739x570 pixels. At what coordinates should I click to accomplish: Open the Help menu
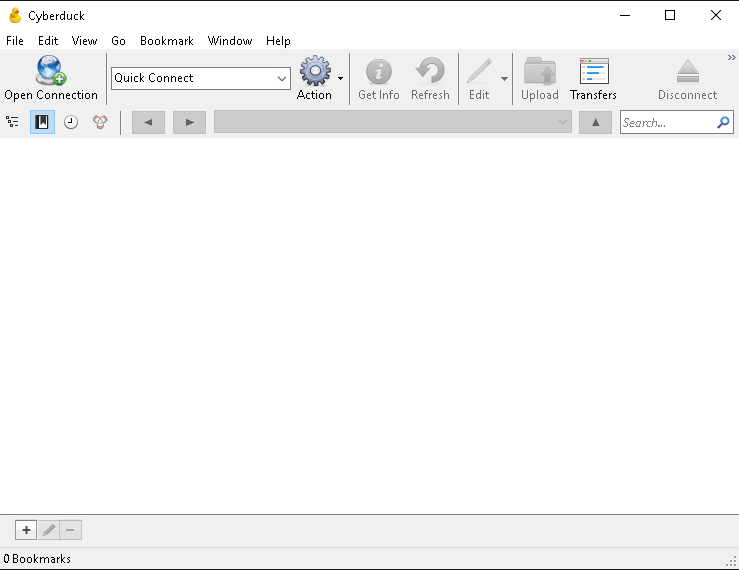278,41
